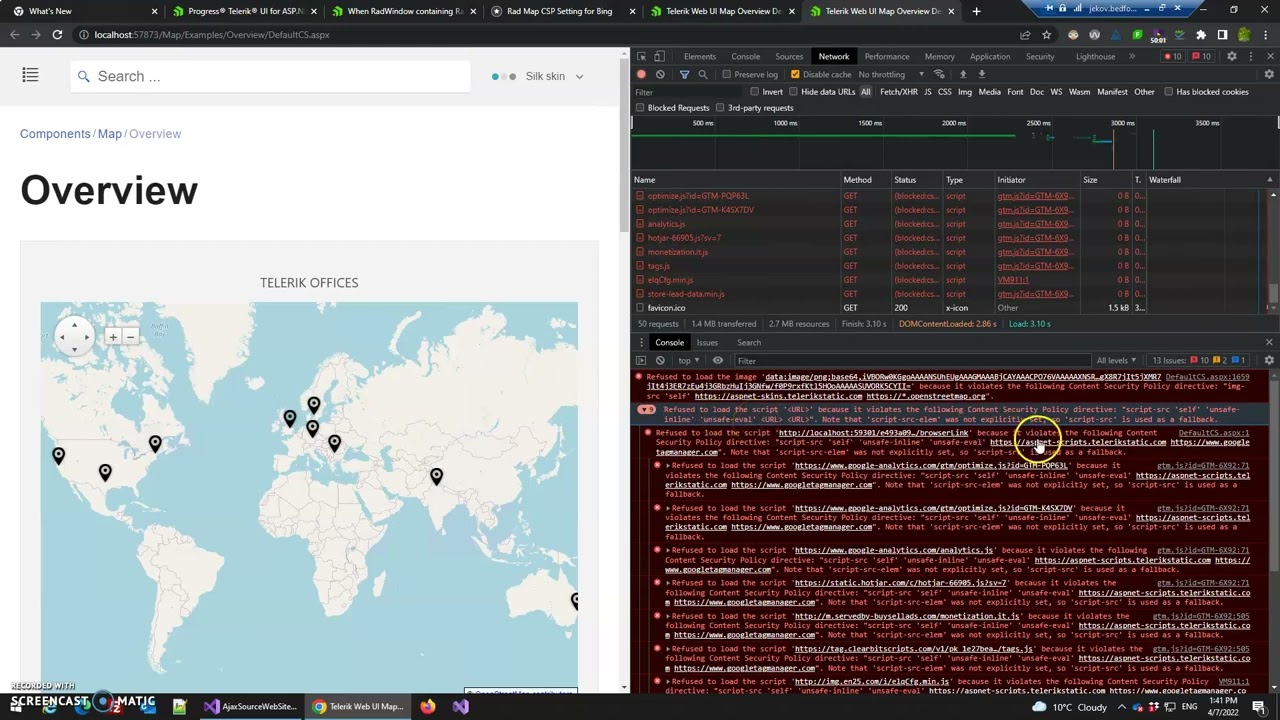This screenshot has width=1280, height=720.
Task: Filter requests by Img type
Action: pyautogui.click(x=965, y=92)
